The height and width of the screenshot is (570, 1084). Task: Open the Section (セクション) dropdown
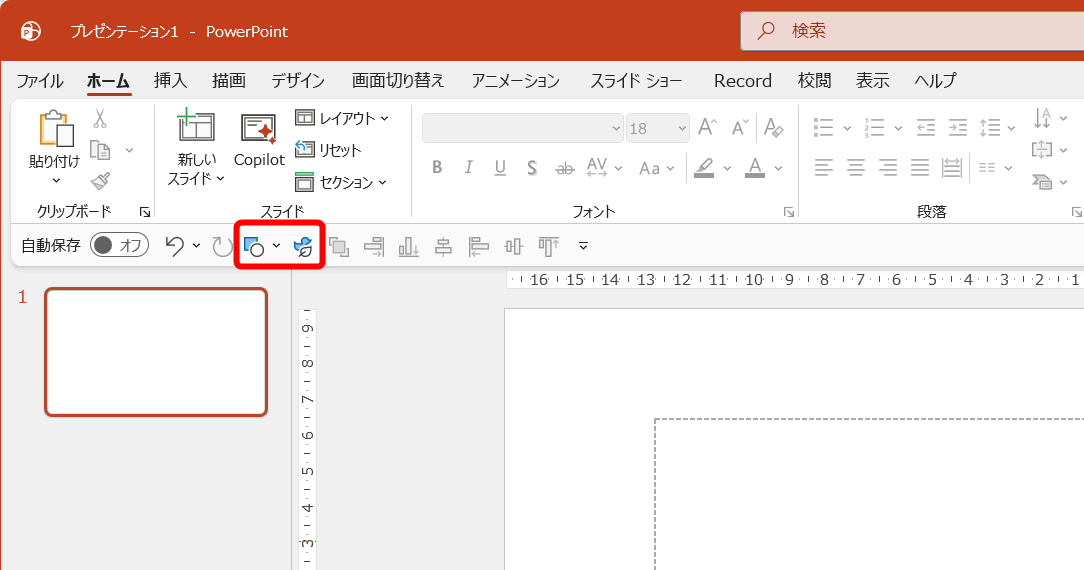pos(341,182)
